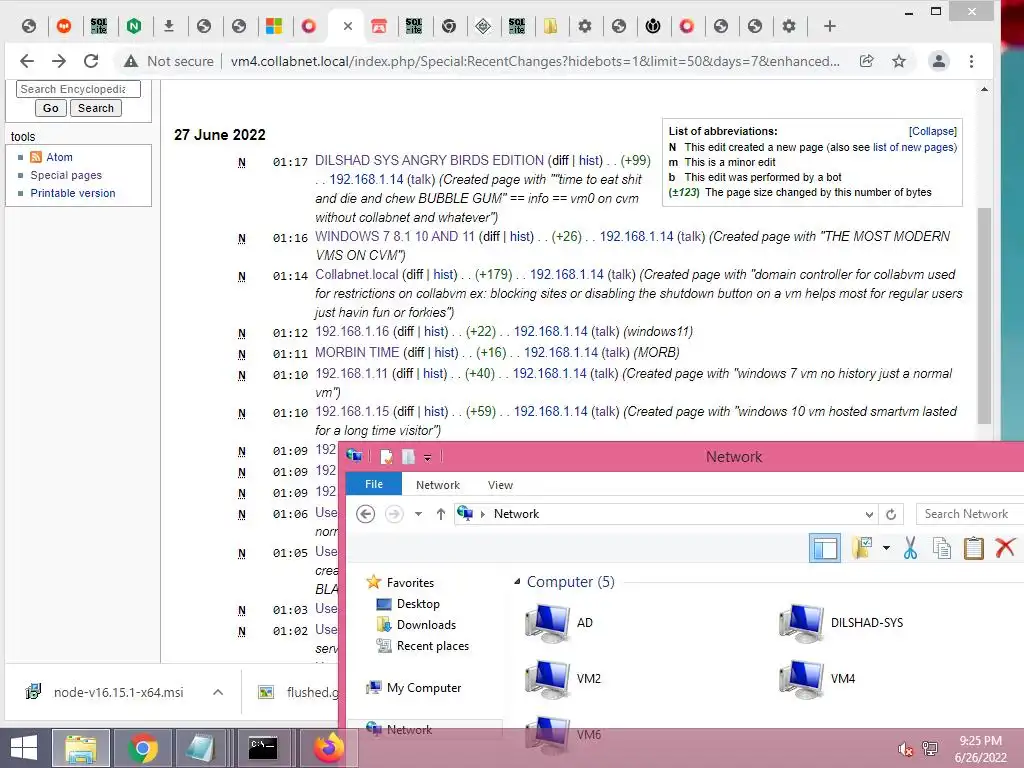This screenshot has height=768, width=1024.
Task: Open File Explorer from the taskbar
Action: pos(80,748)
